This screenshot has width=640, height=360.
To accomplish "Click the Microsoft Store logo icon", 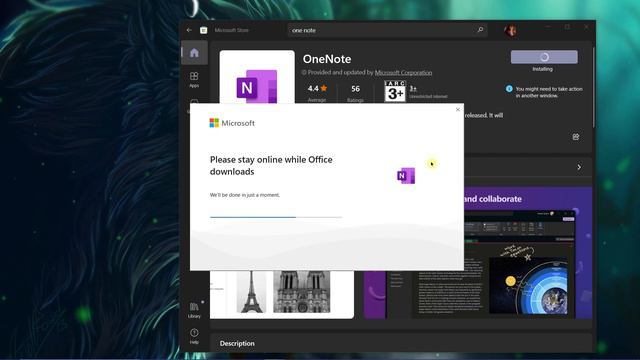I will pyautogui.click(x=203, y=30).
